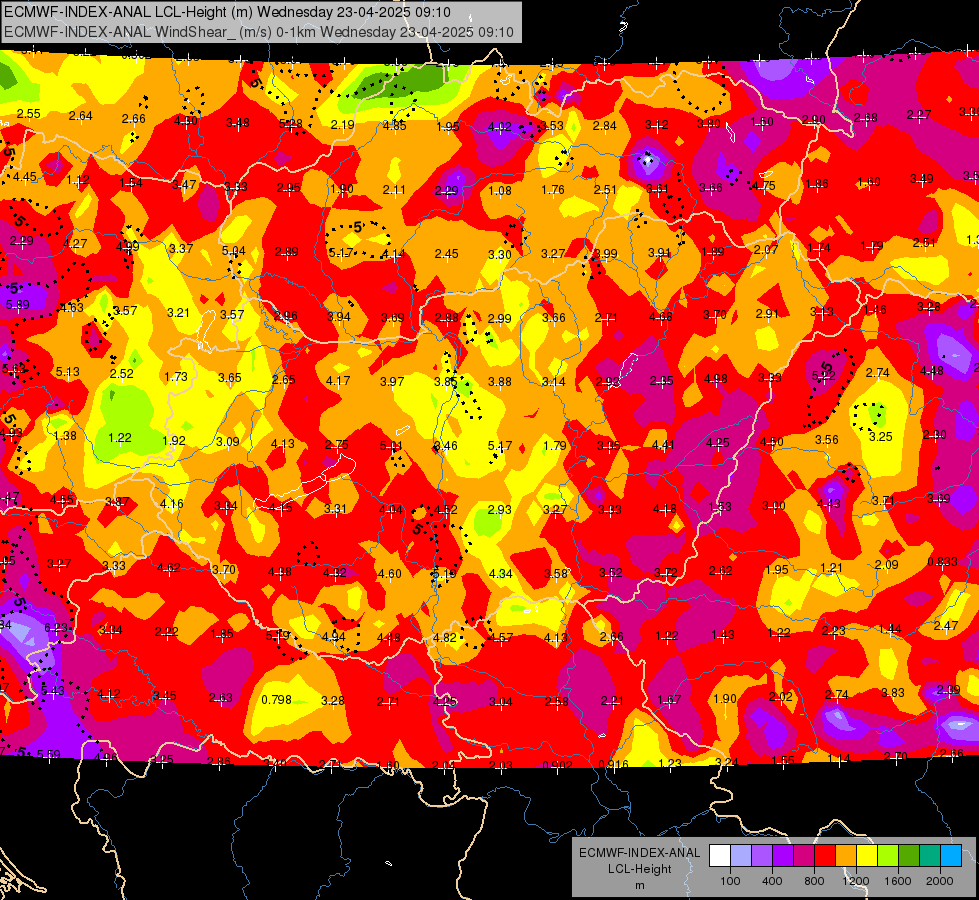979x900 pixels.
Task: Click the legend tick label 1200
Action: [x=856, y=881]
